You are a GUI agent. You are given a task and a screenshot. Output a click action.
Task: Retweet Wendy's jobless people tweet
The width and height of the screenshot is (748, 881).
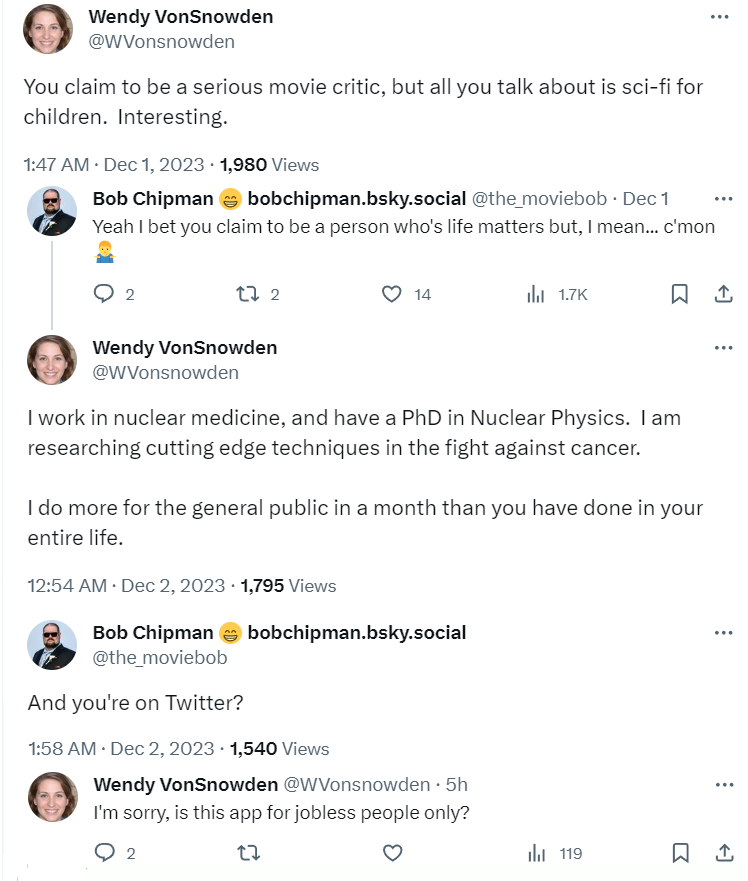247,853
